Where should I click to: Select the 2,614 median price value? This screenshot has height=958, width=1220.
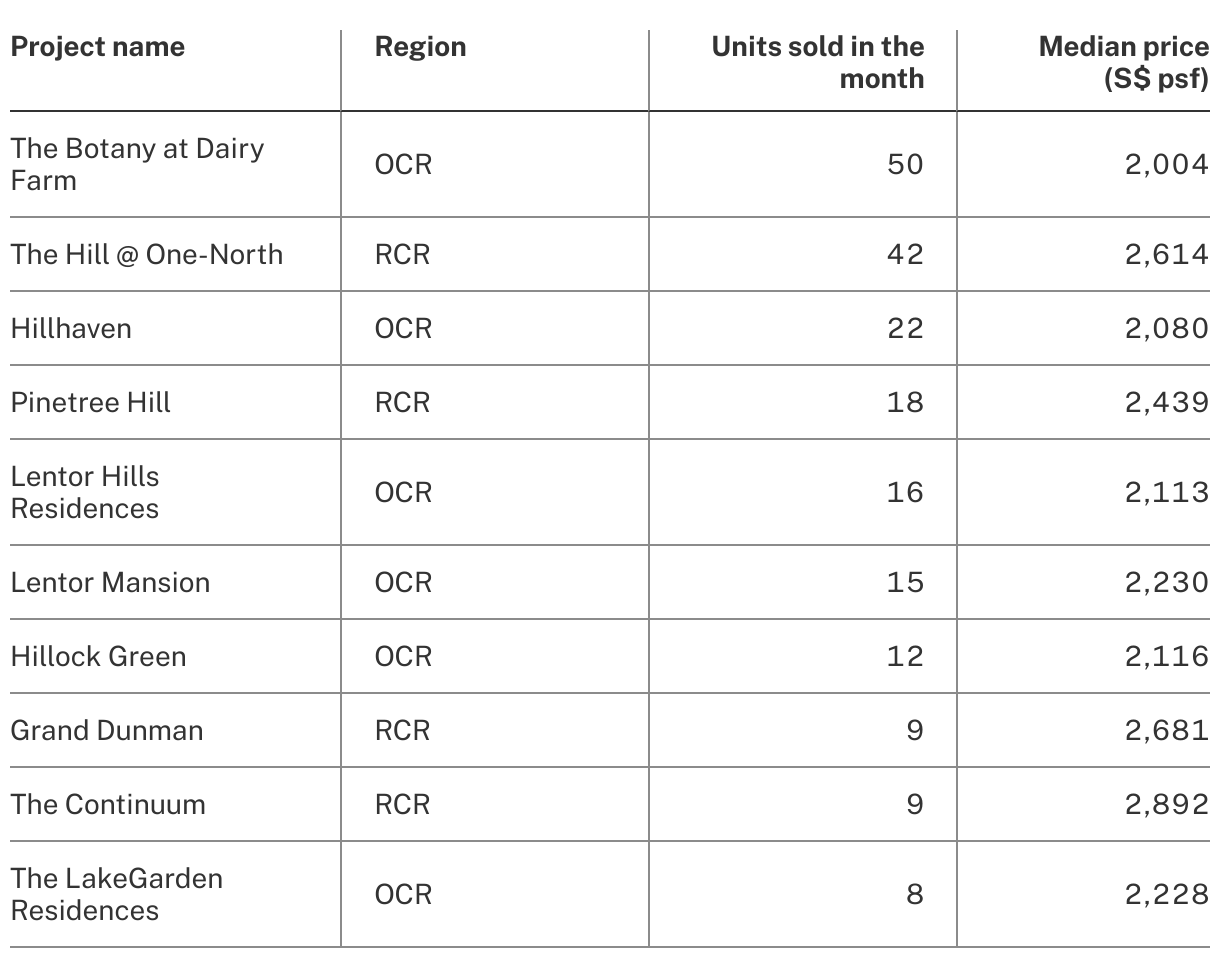[1166, 254]
